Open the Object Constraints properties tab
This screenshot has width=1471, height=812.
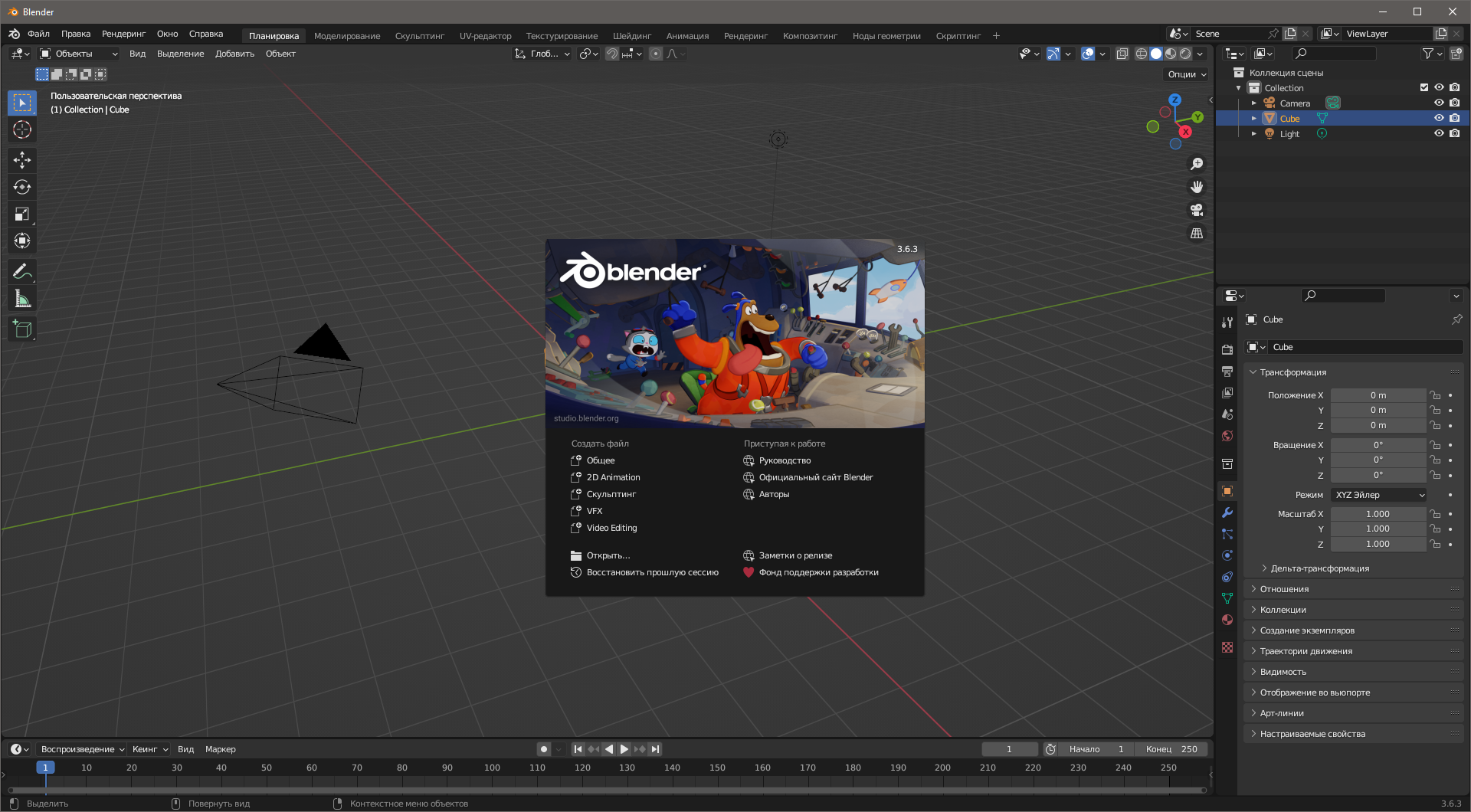tap(1227, 577)
